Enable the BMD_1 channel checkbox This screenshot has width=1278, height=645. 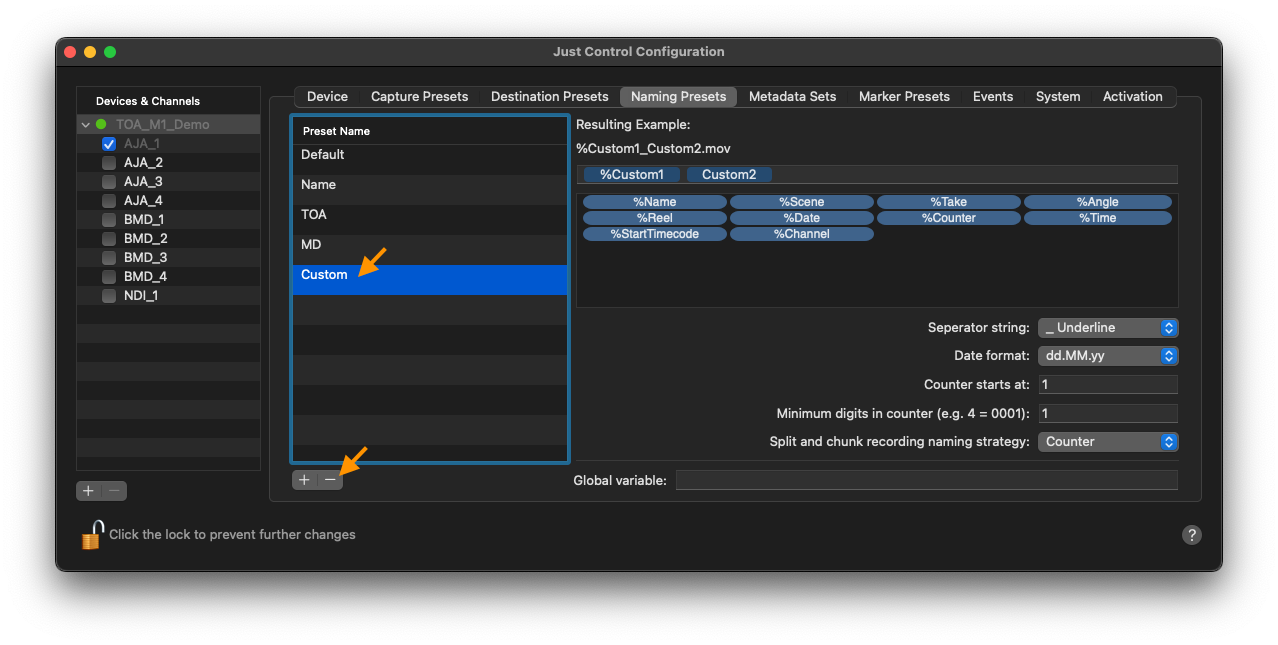[x=109, y=220]
